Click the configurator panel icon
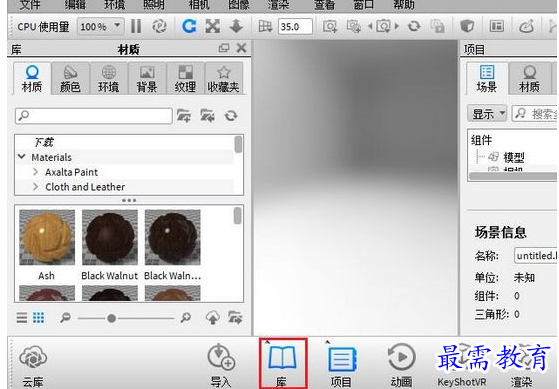The image size is (559, 389). (497, 26)
